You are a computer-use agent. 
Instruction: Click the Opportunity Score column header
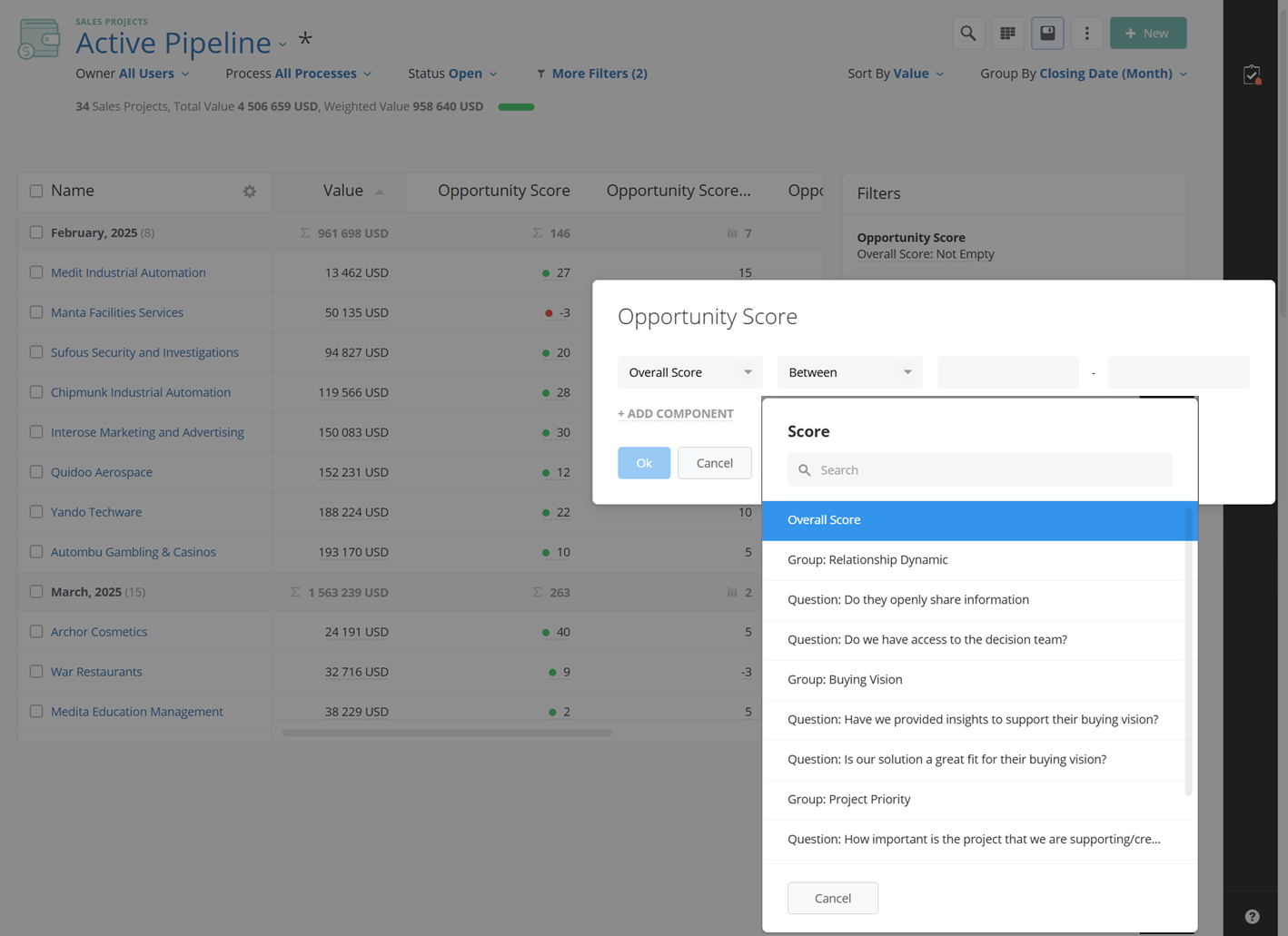click(x=504, y=191)
